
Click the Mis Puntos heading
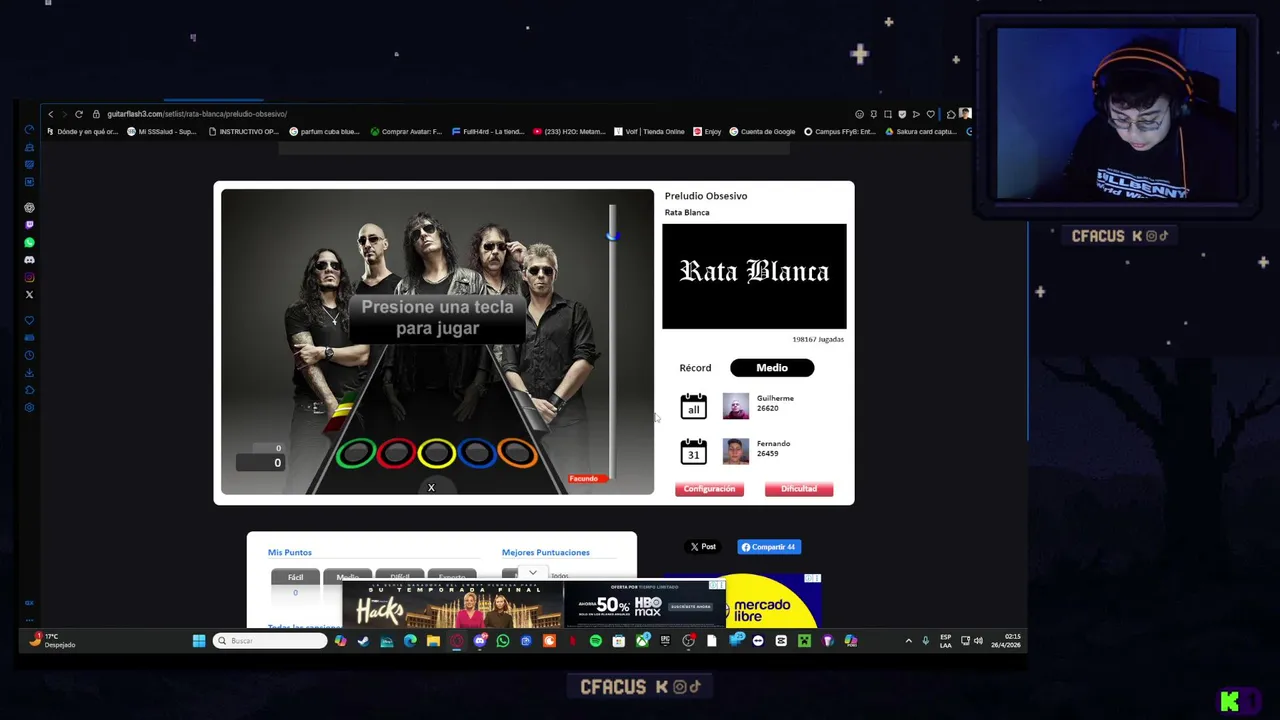(x=290, y=552)
